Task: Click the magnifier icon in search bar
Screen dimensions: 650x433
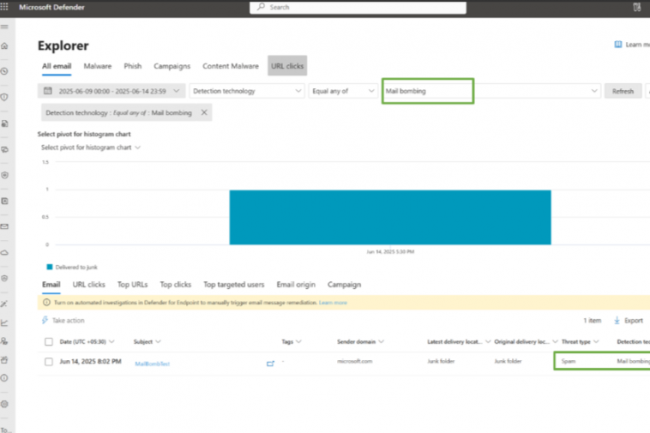Action: pos(261,7)
